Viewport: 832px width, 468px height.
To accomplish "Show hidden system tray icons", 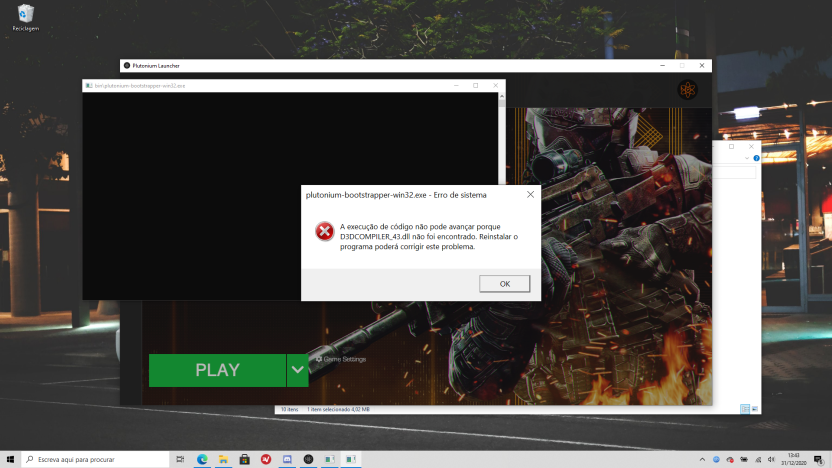I will tap(700, 459).
